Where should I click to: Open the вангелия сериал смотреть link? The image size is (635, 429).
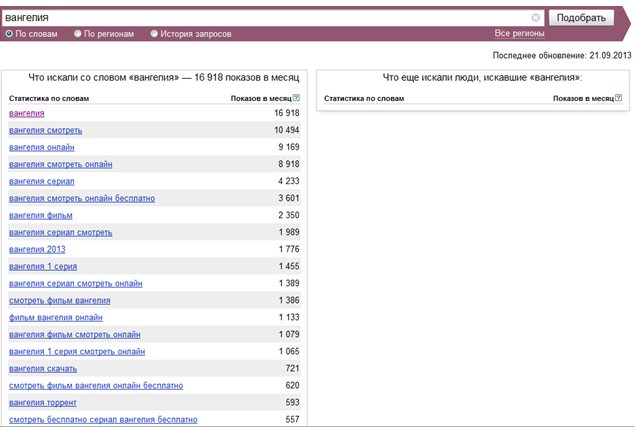tap(61, 233)
